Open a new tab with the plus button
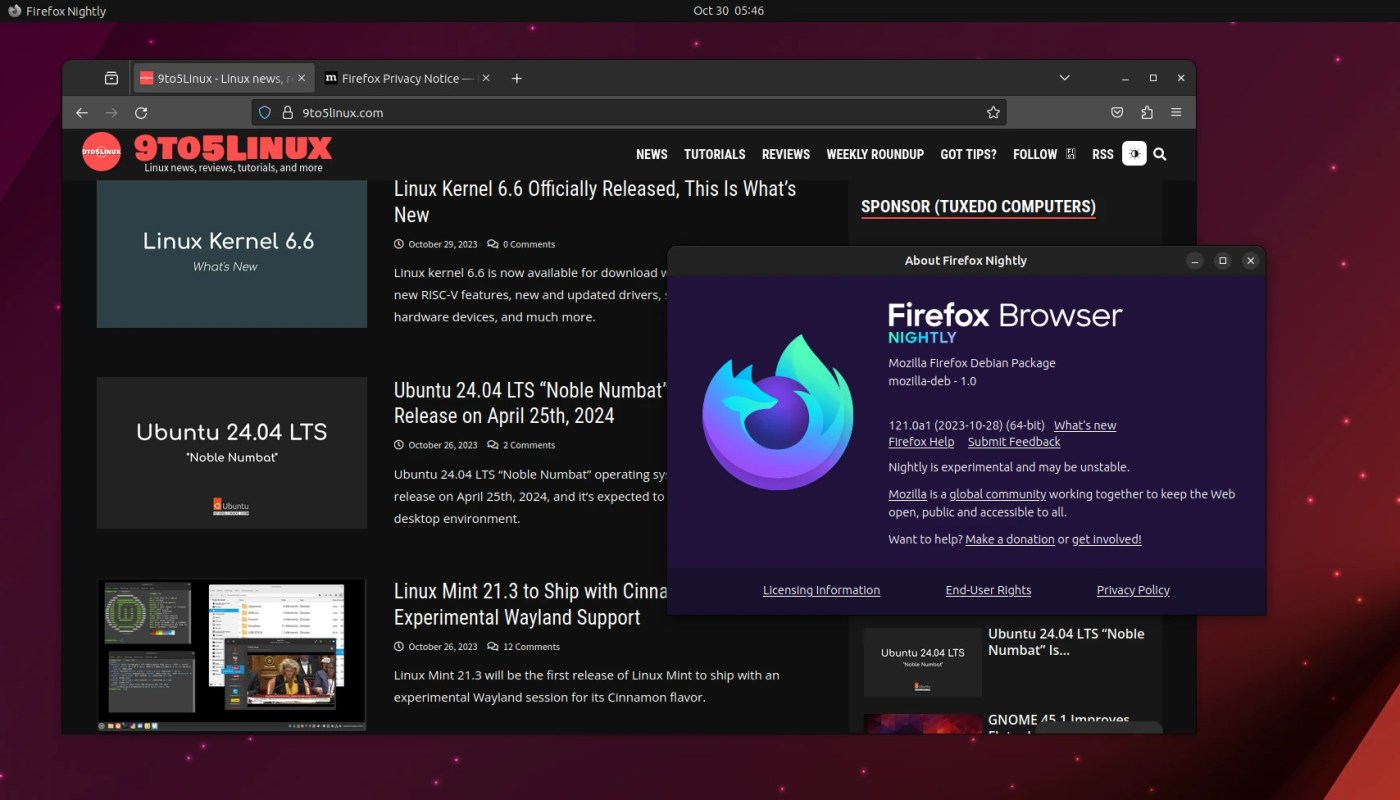 [x=516, y=78]
